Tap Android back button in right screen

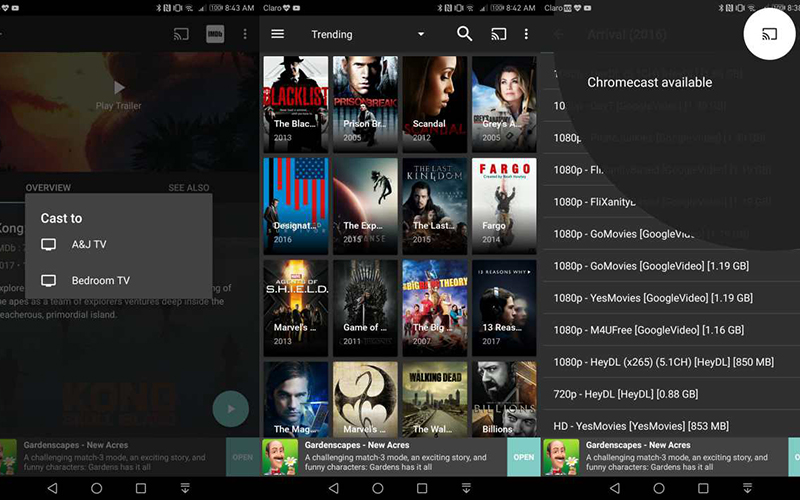point(615,488)
